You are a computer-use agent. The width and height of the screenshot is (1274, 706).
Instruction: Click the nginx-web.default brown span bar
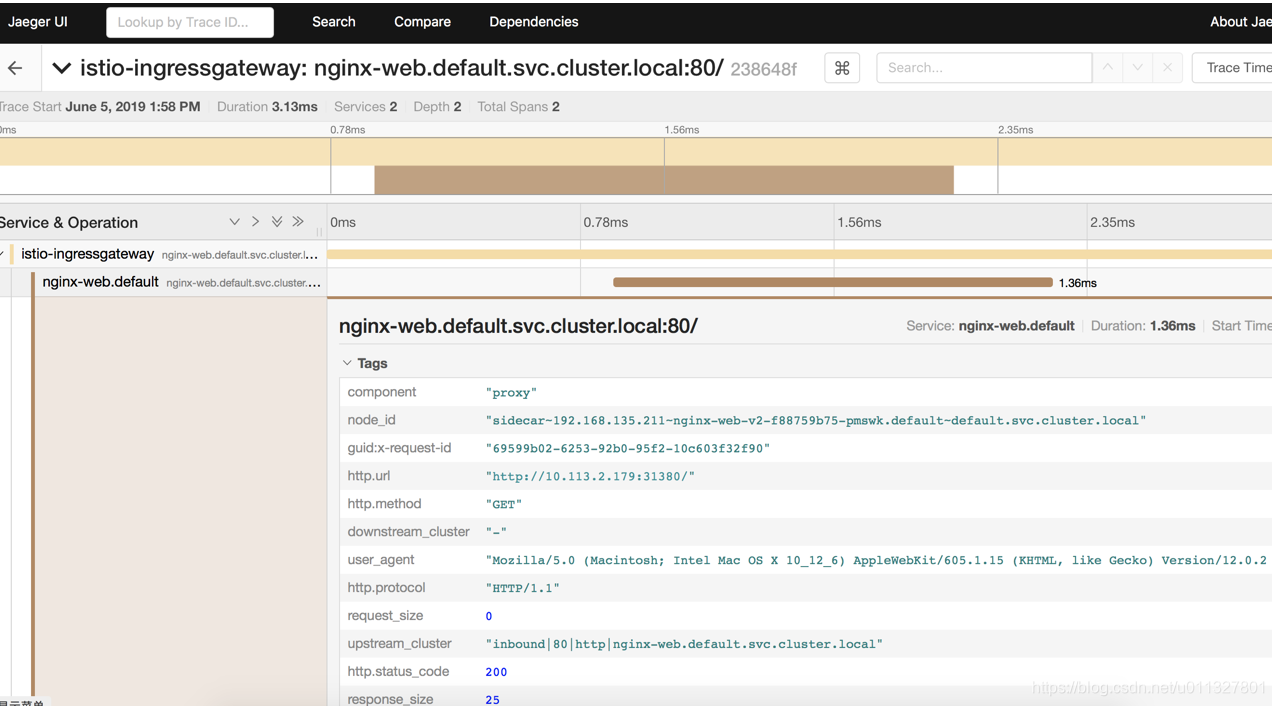point(833,282)
